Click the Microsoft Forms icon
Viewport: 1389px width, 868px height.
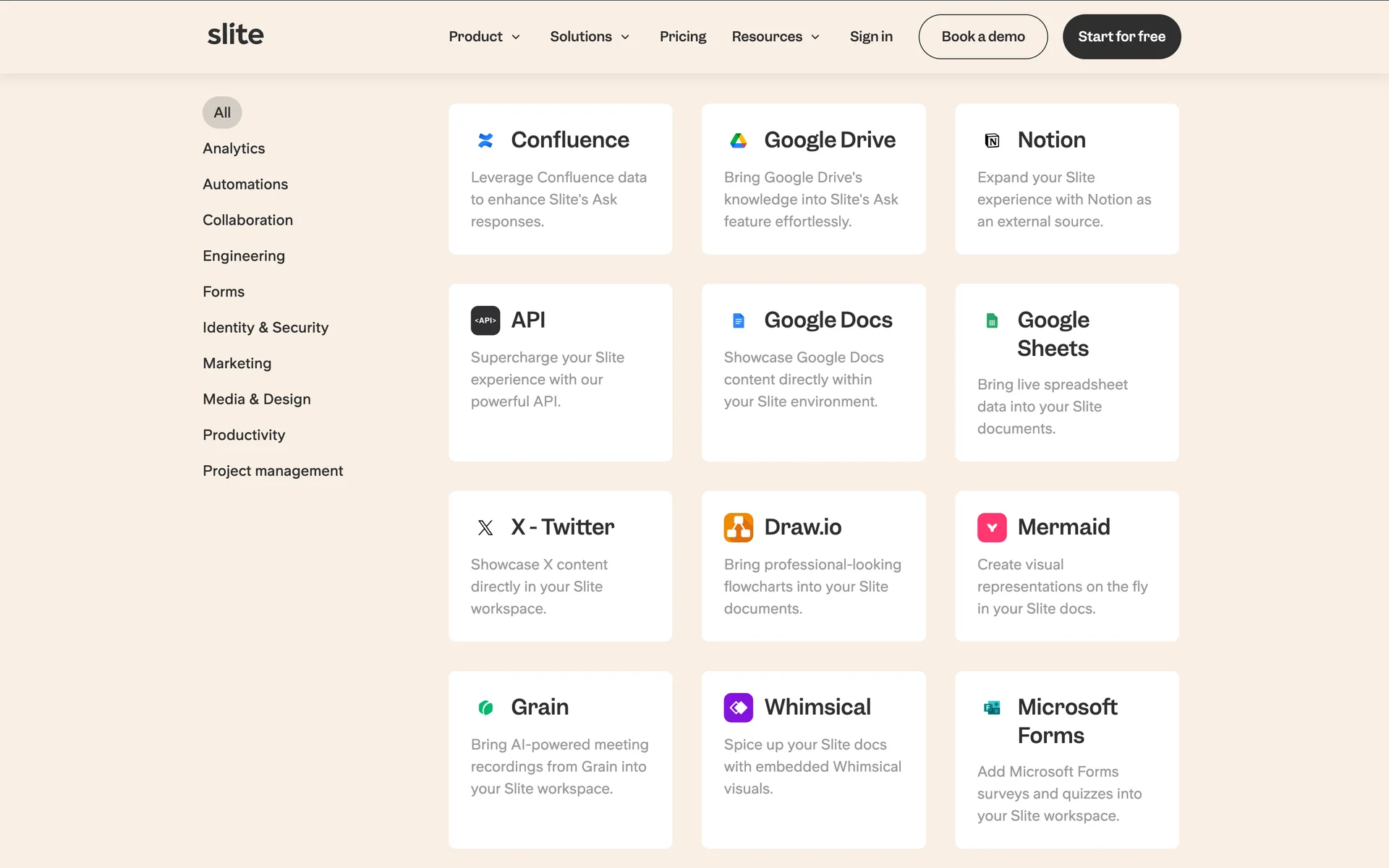click(x=992, y=707)
